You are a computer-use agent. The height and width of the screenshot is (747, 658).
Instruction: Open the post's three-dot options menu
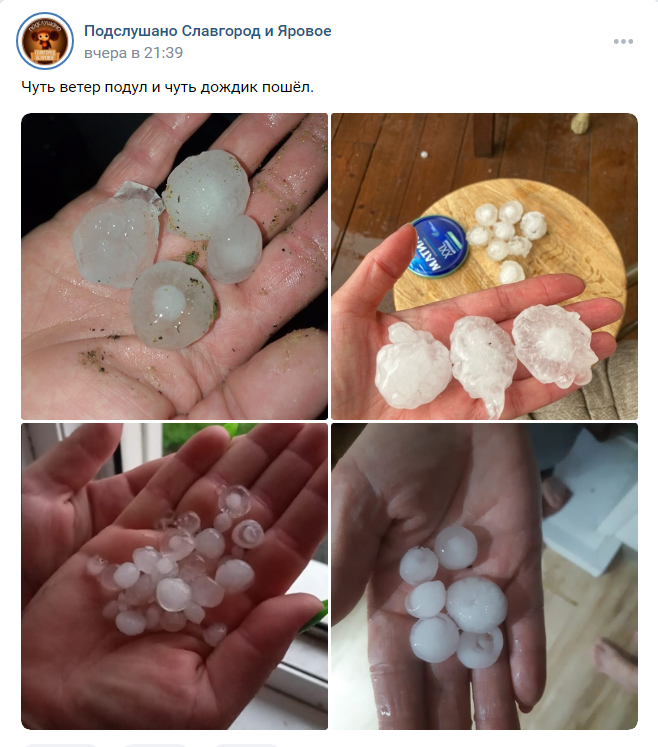click(623, 41)
